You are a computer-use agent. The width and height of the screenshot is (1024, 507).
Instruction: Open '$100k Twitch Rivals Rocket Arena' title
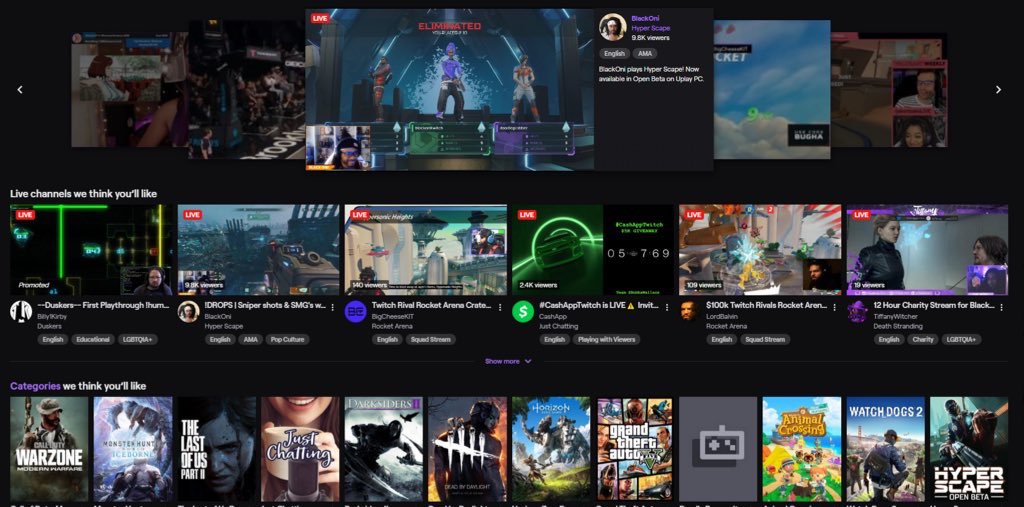tap(767, 305)
